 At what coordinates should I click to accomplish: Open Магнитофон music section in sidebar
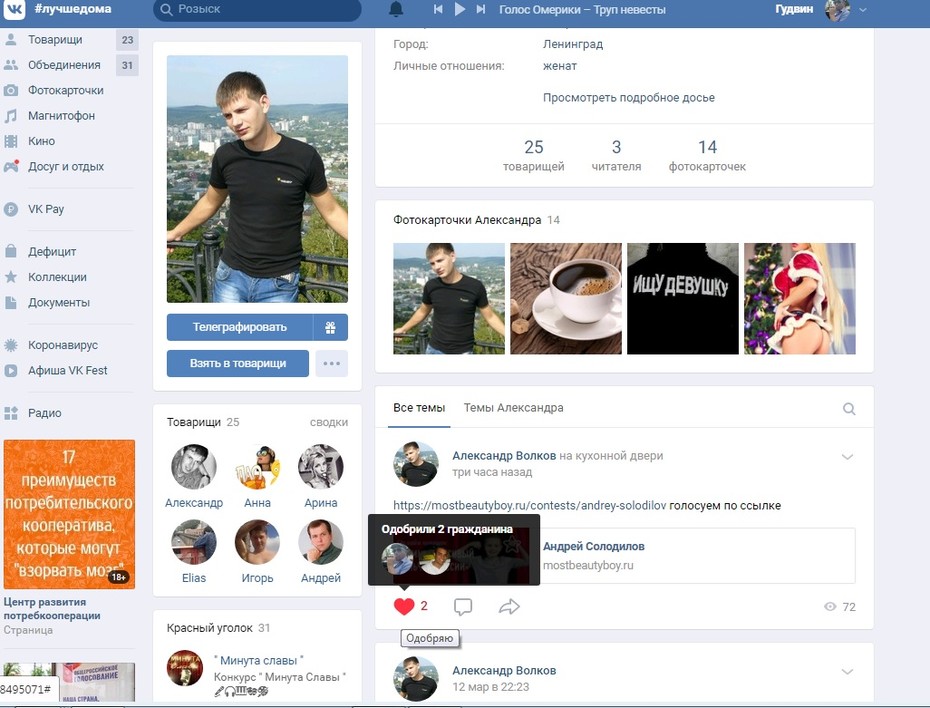(x=61, y=116)
